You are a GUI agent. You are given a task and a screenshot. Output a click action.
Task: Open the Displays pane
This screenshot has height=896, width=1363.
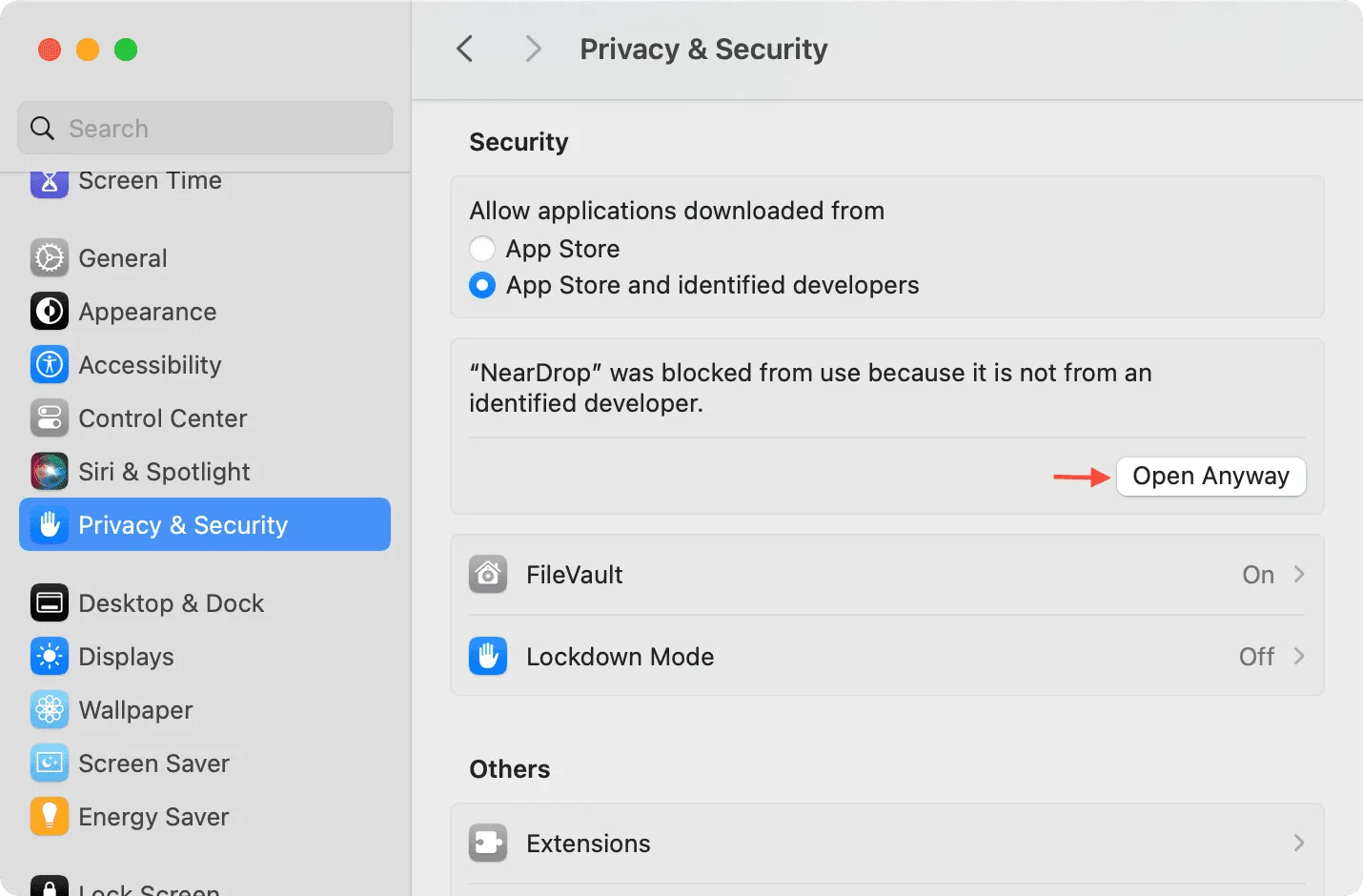(205, 656)
